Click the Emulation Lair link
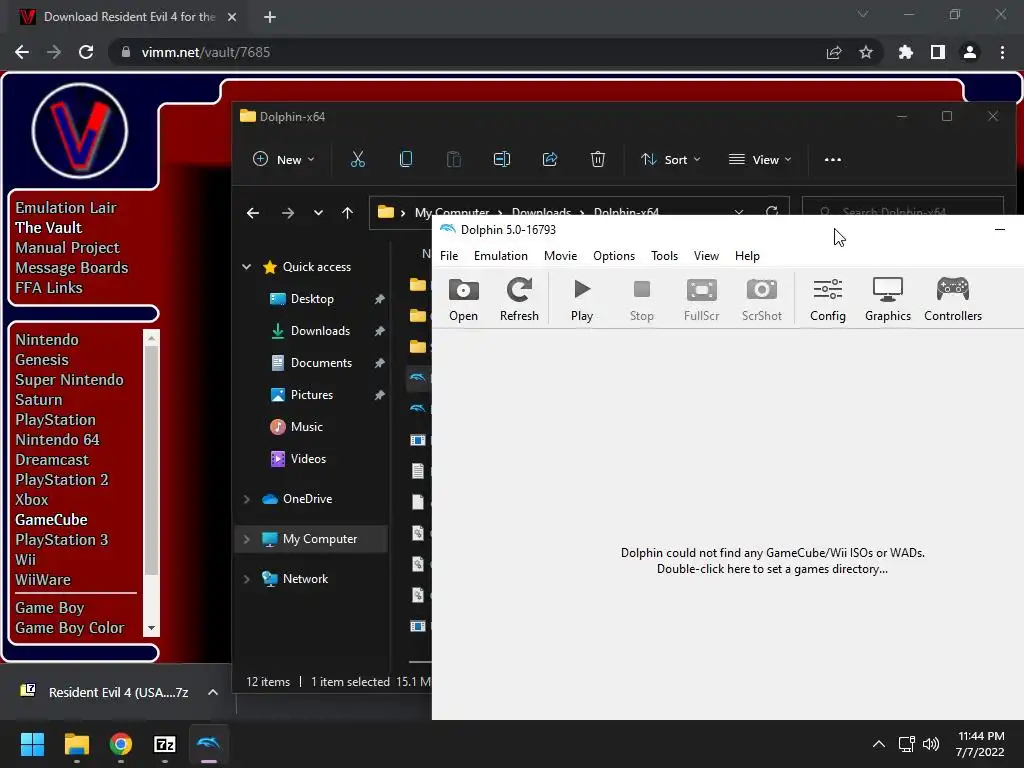 point(66,208)
